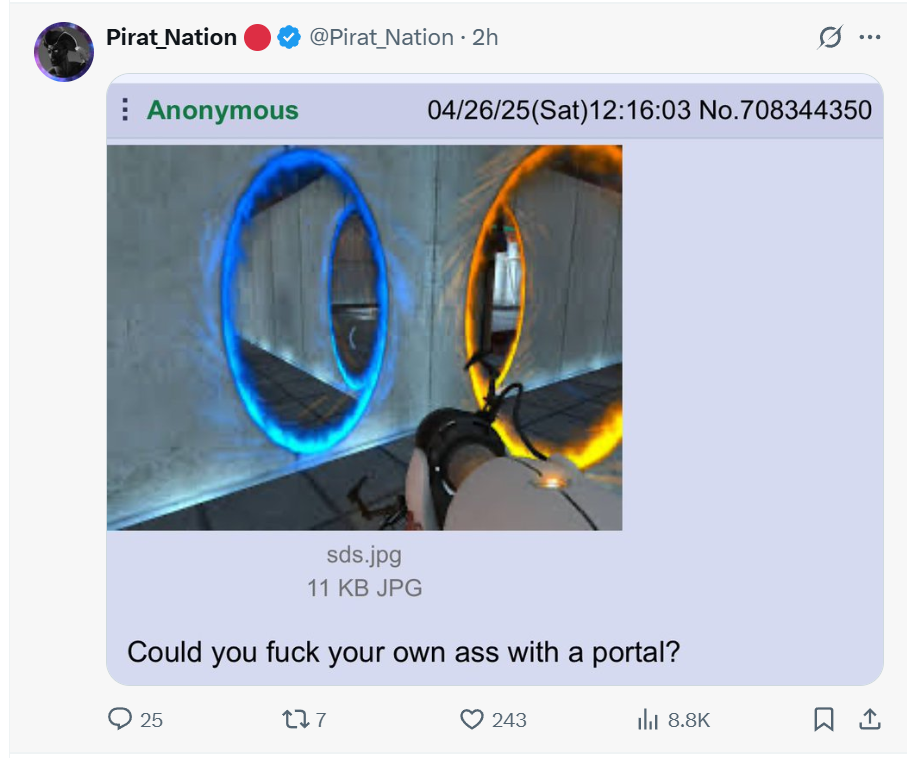This screenshot has width=907, height=758.
Task: Expand the Anonymous post's vertical dots menu
Action: 125,110
